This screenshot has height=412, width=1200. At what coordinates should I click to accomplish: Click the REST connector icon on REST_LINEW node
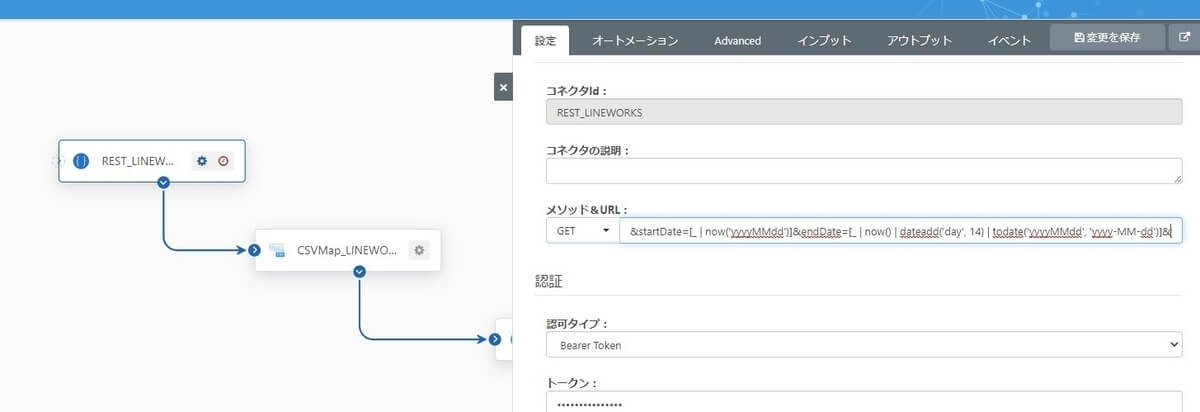pyautogui.click(x=81, y=160)
